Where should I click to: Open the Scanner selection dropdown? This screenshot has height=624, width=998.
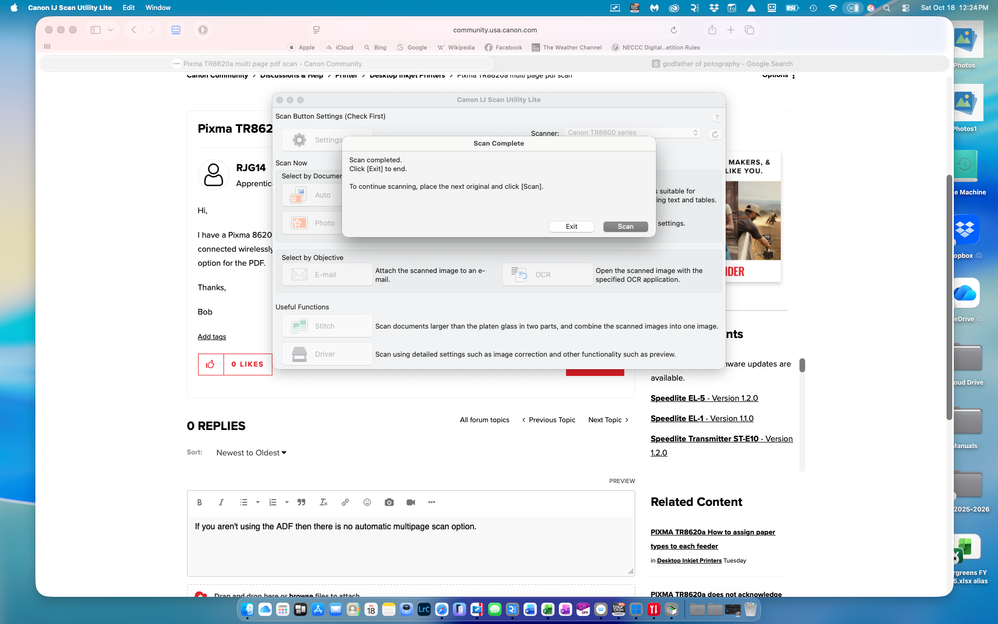631,133
